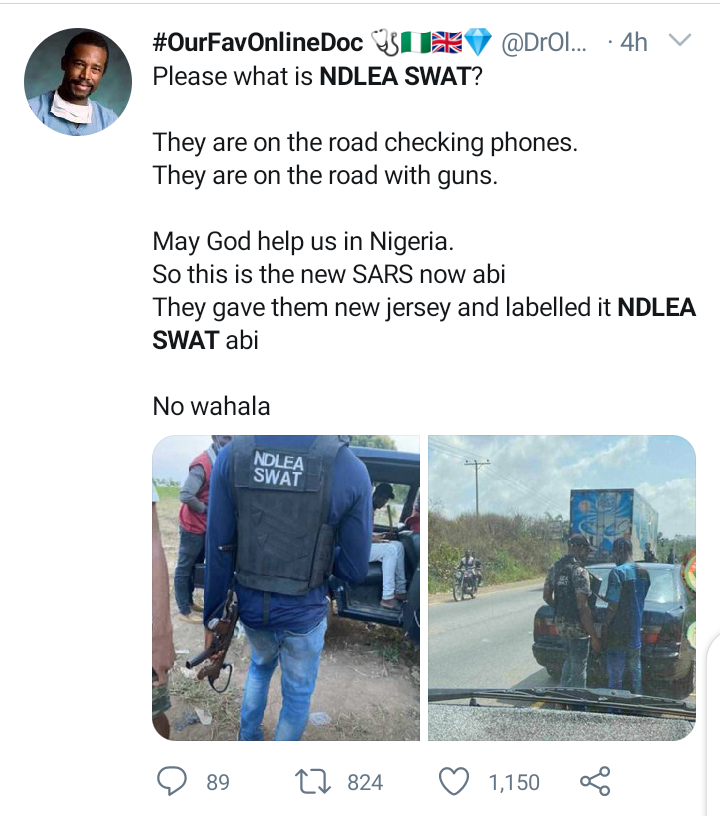Share the tweet via share icon
The width and height of the screenshot is (720, 816).
pyautogui.click(x=595, y=781)
